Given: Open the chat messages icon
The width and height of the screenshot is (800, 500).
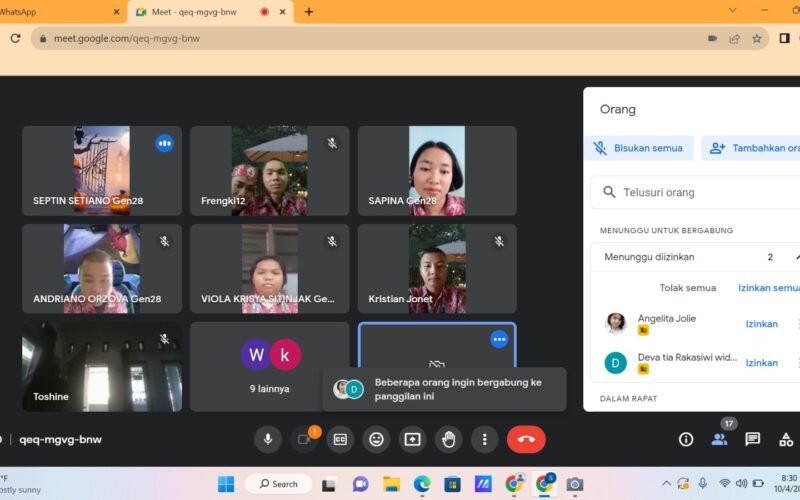Looking at the screenshot, I should [x=753, y=439].
